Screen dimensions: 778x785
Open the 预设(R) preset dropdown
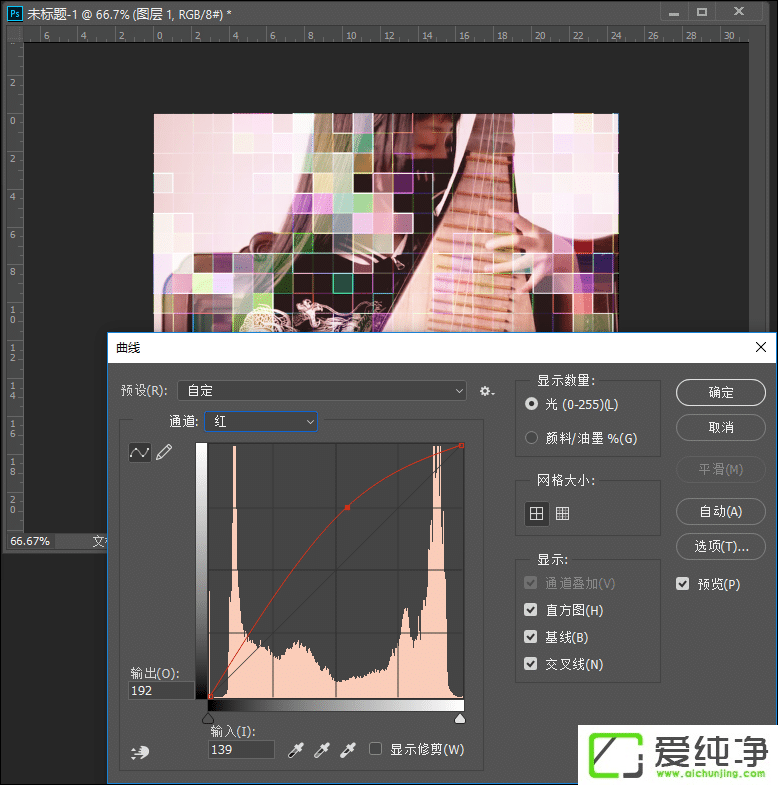coord(321,391)
